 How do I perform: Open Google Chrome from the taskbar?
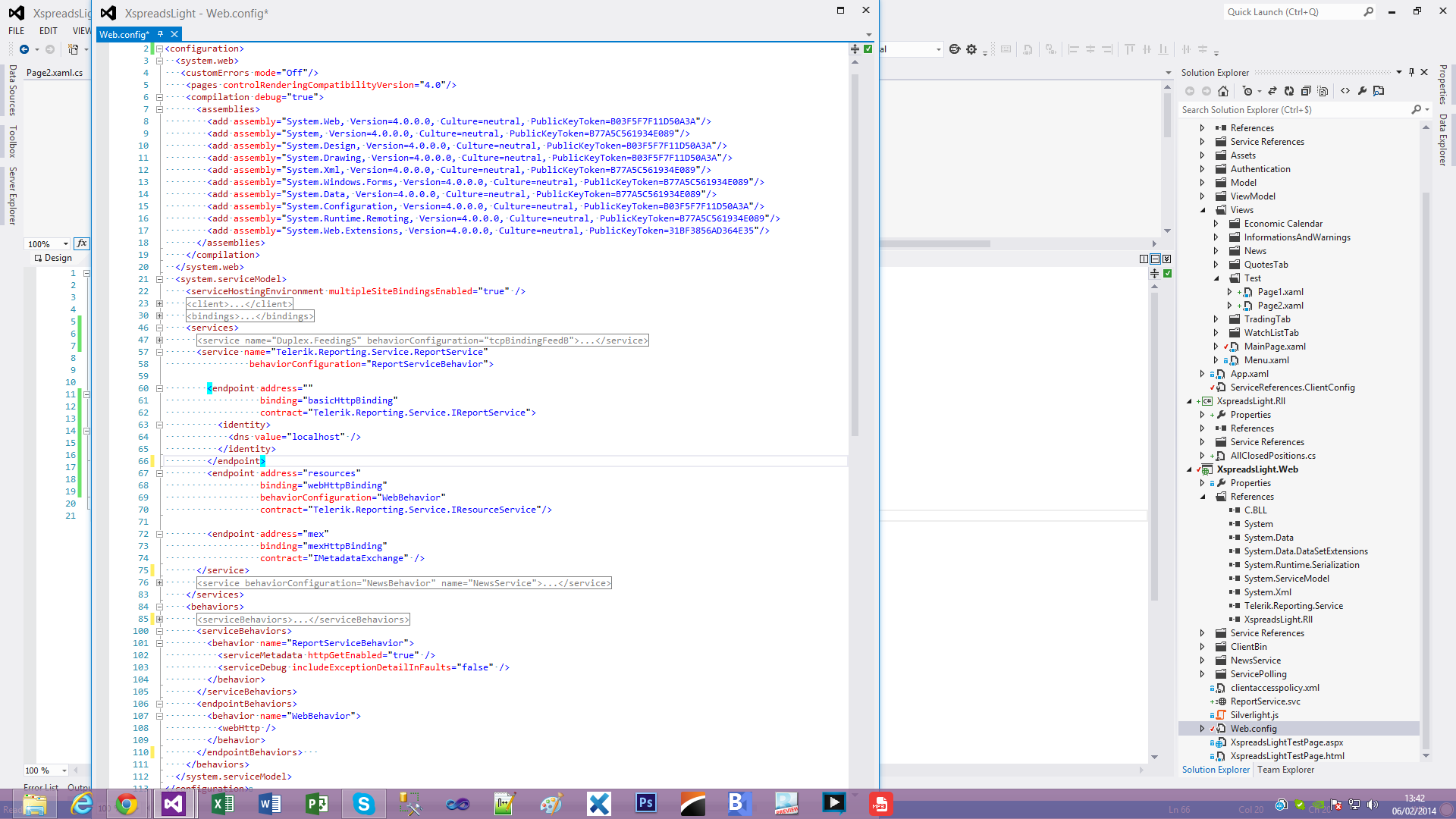click(x=127, y=804)
